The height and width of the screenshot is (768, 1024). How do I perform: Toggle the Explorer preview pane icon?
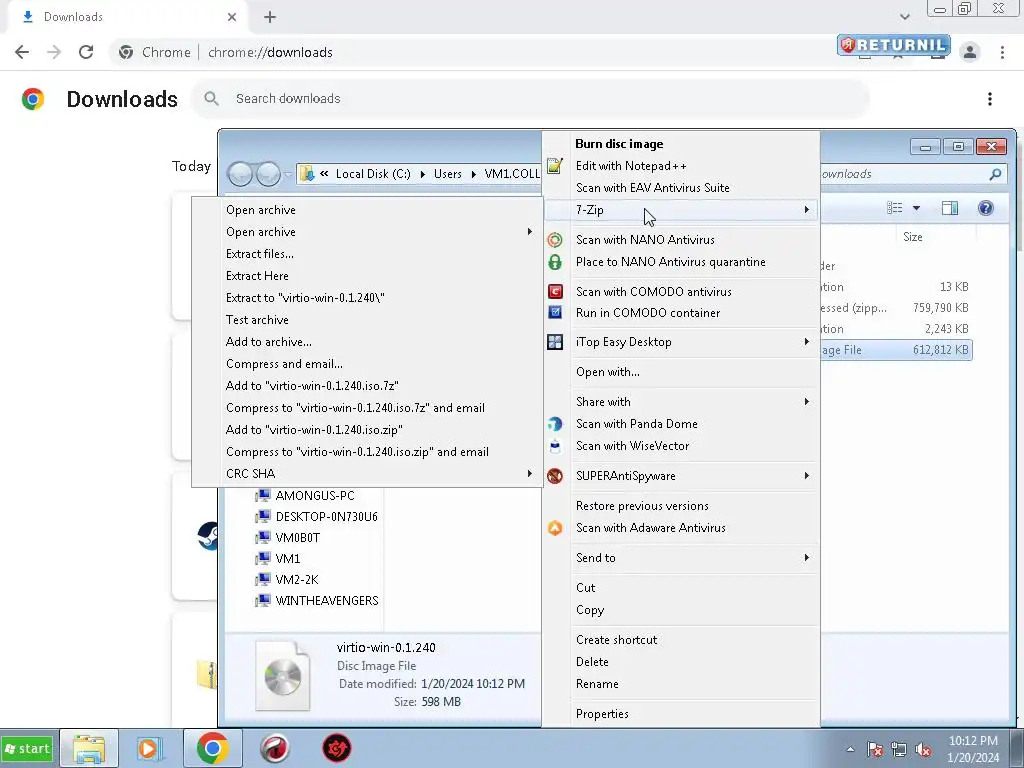(950, 208)
